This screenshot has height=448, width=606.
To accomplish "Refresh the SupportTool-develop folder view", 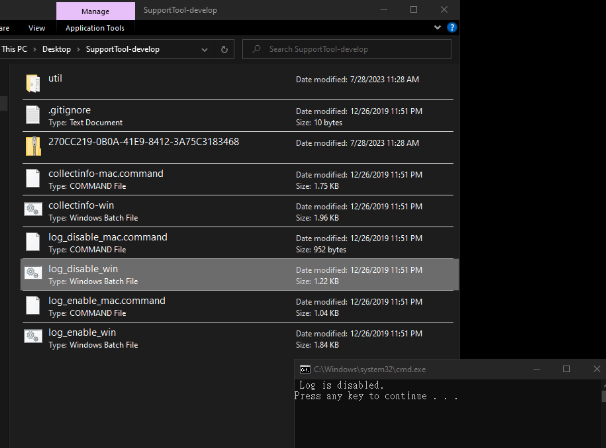I will click(224, 49).
